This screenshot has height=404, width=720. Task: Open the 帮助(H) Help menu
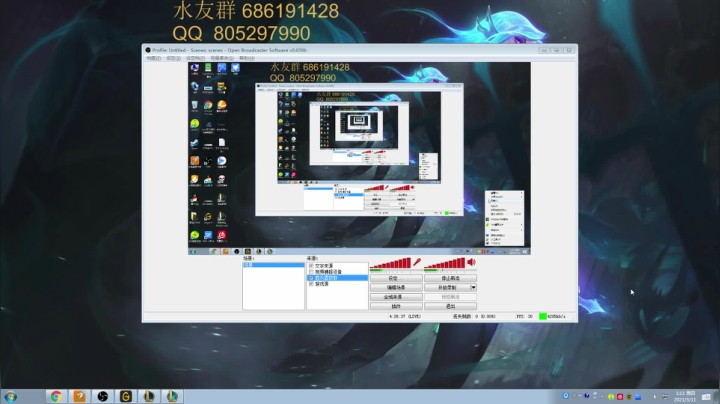(x=247, y=58)
